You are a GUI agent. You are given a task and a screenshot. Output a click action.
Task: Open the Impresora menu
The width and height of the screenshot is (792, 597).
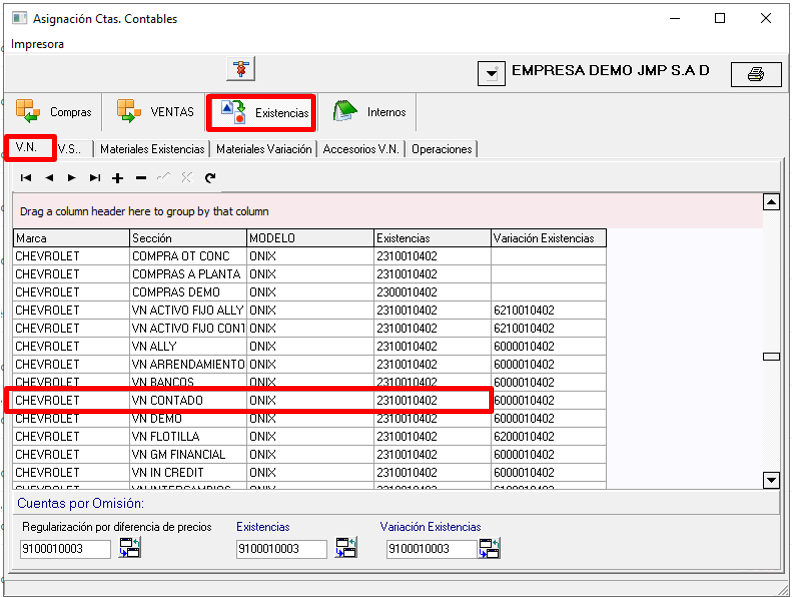(38, 44)
